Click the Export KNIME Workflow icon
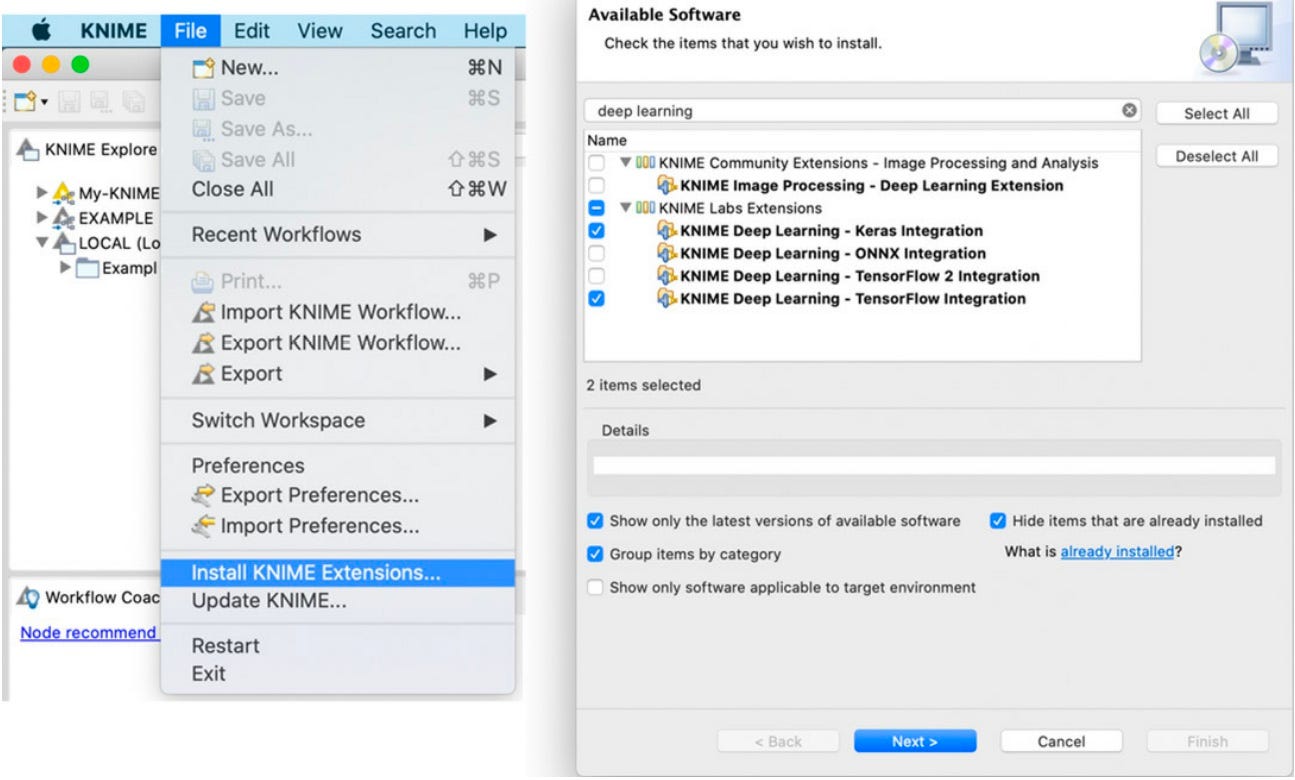Viewport: 1295px width, 780px height. pos(203,343)
